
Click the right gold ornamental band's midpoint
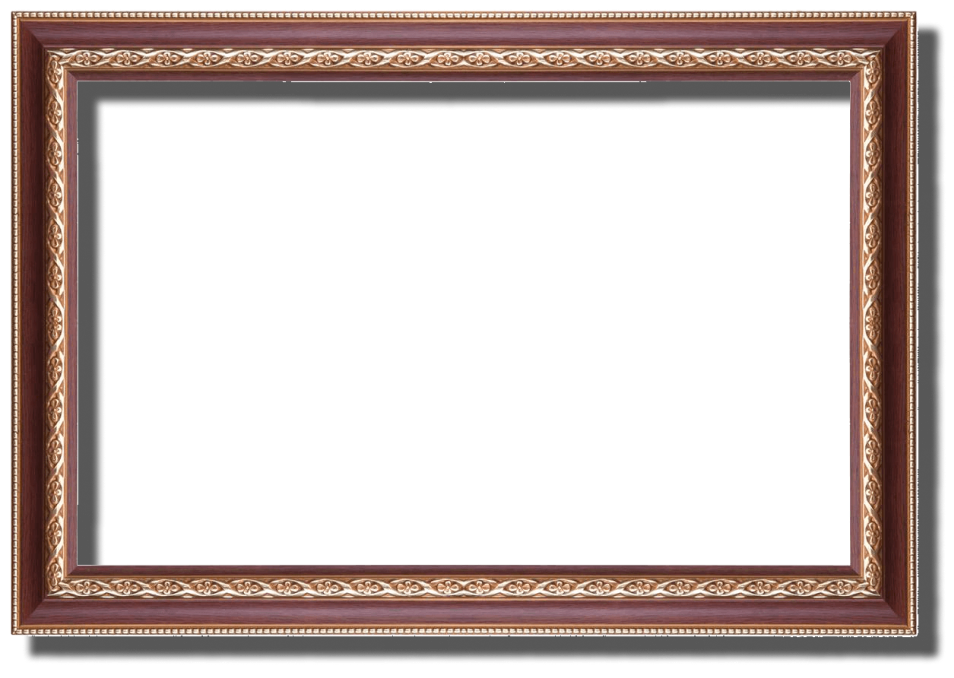pyautogui.click(x=873, y=323)
